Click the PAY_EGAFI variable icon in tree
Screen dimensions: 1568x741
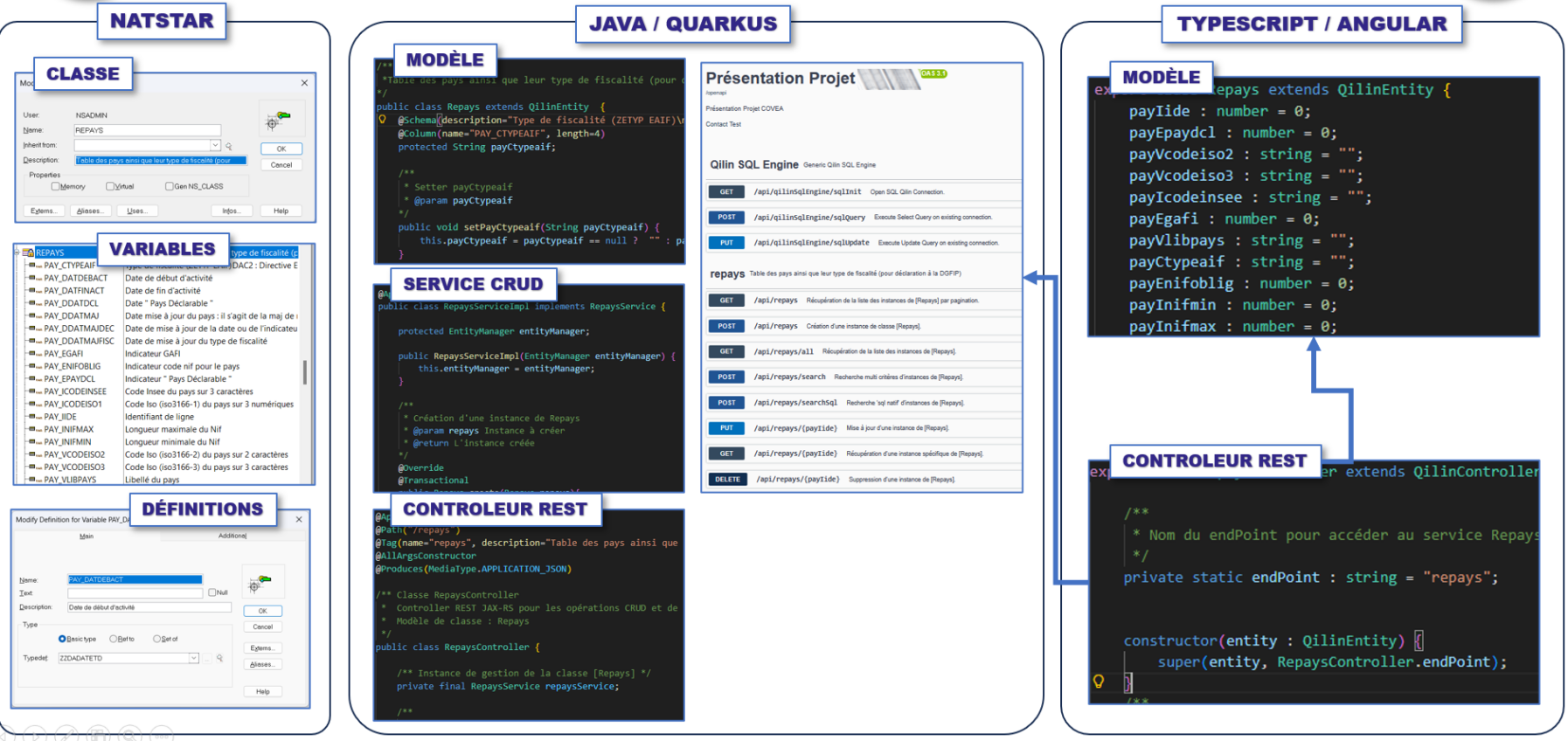tap(34, 354)
